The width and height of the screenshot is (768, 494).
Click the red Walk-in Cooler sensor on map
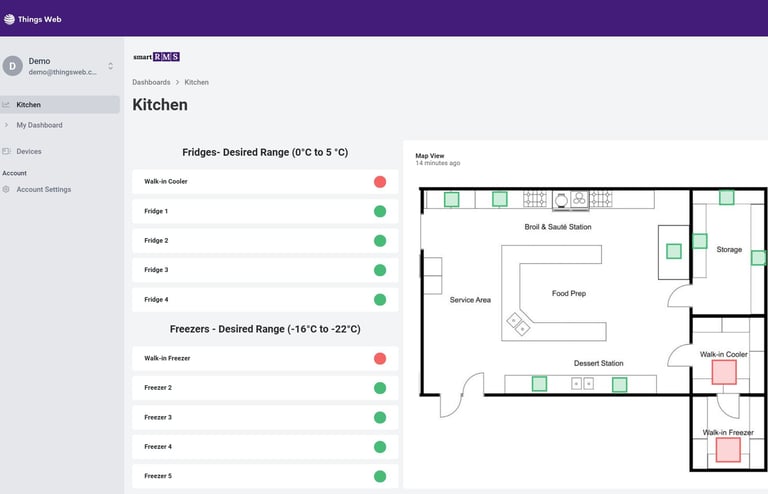[724, 372]
